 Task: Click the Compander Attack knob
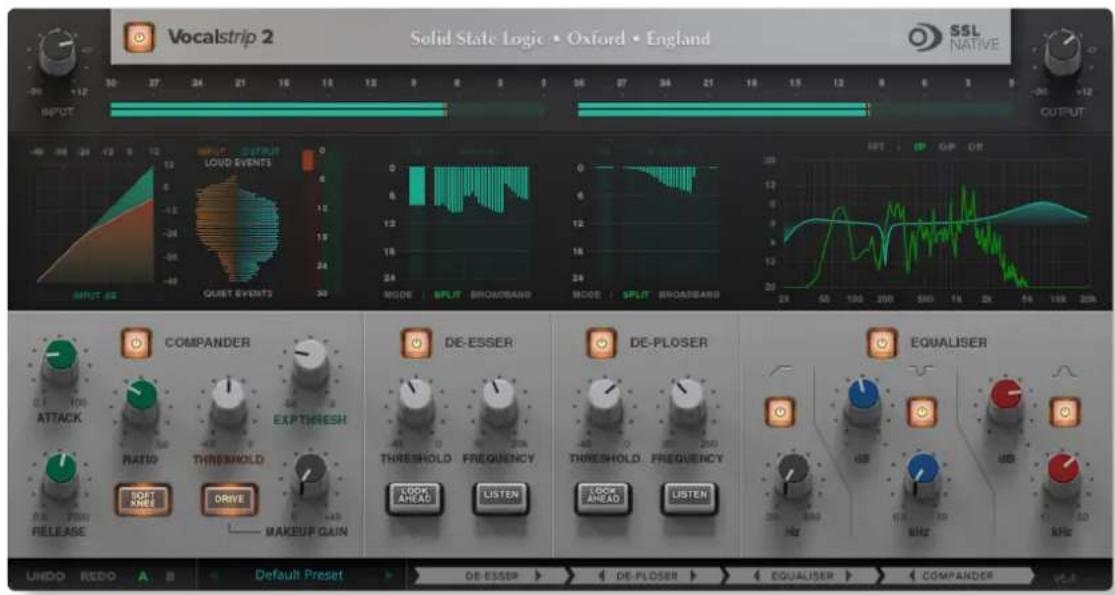[60, 360]
